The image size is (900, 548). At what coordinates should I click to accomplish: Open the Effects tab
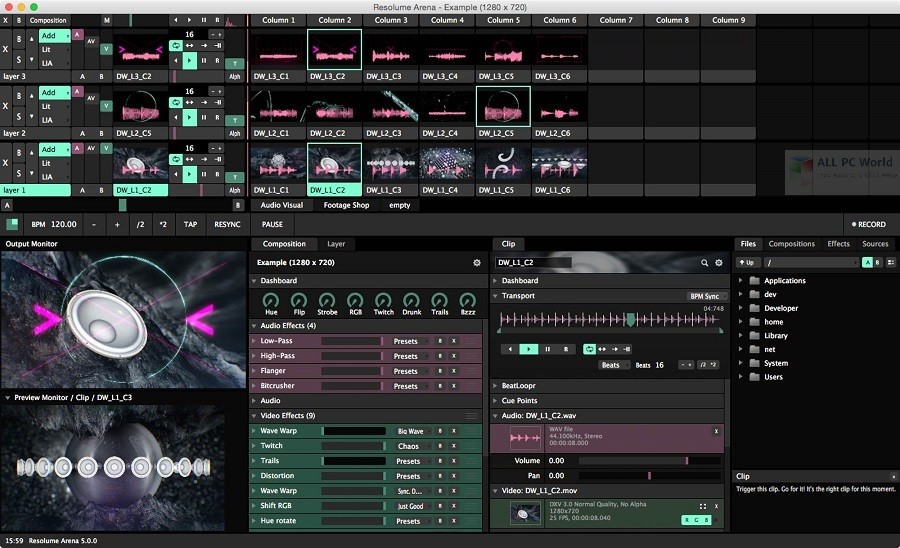pos(838,244)
